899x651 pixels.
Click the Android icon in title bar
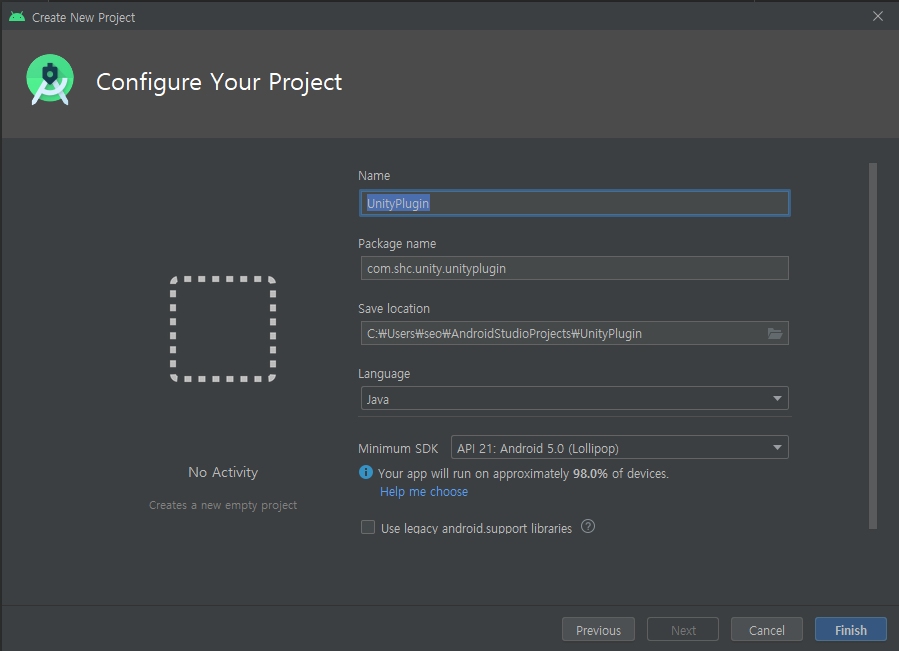click(17, 17)
